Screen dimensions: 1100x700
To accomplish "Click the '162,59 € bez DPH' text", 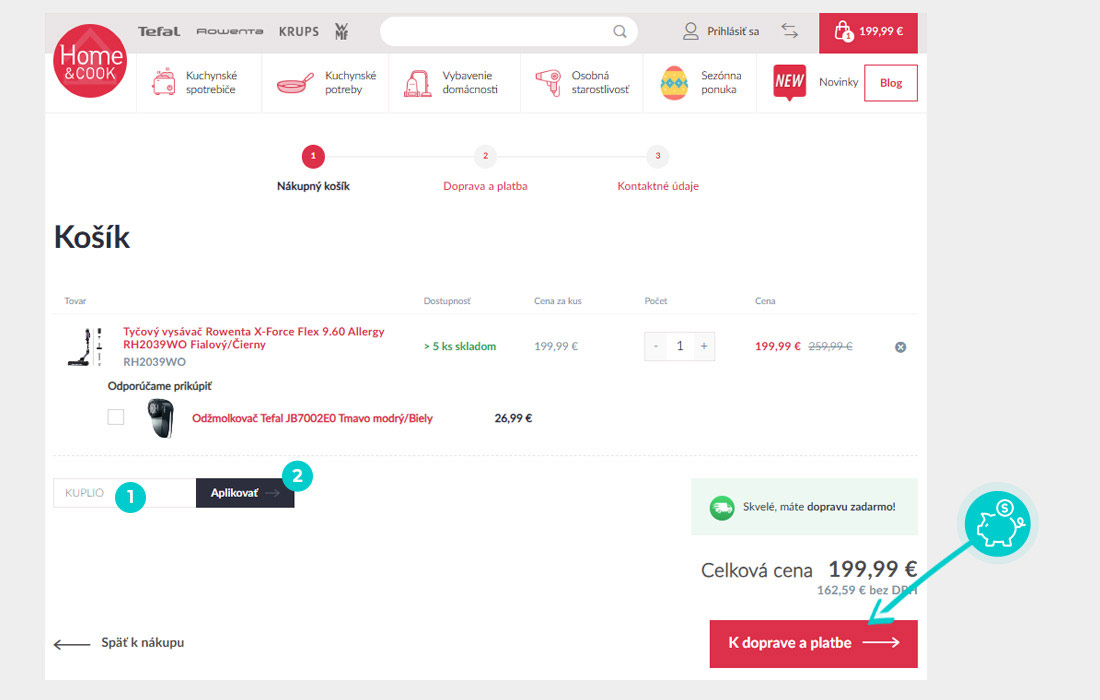I will (867, 591).
